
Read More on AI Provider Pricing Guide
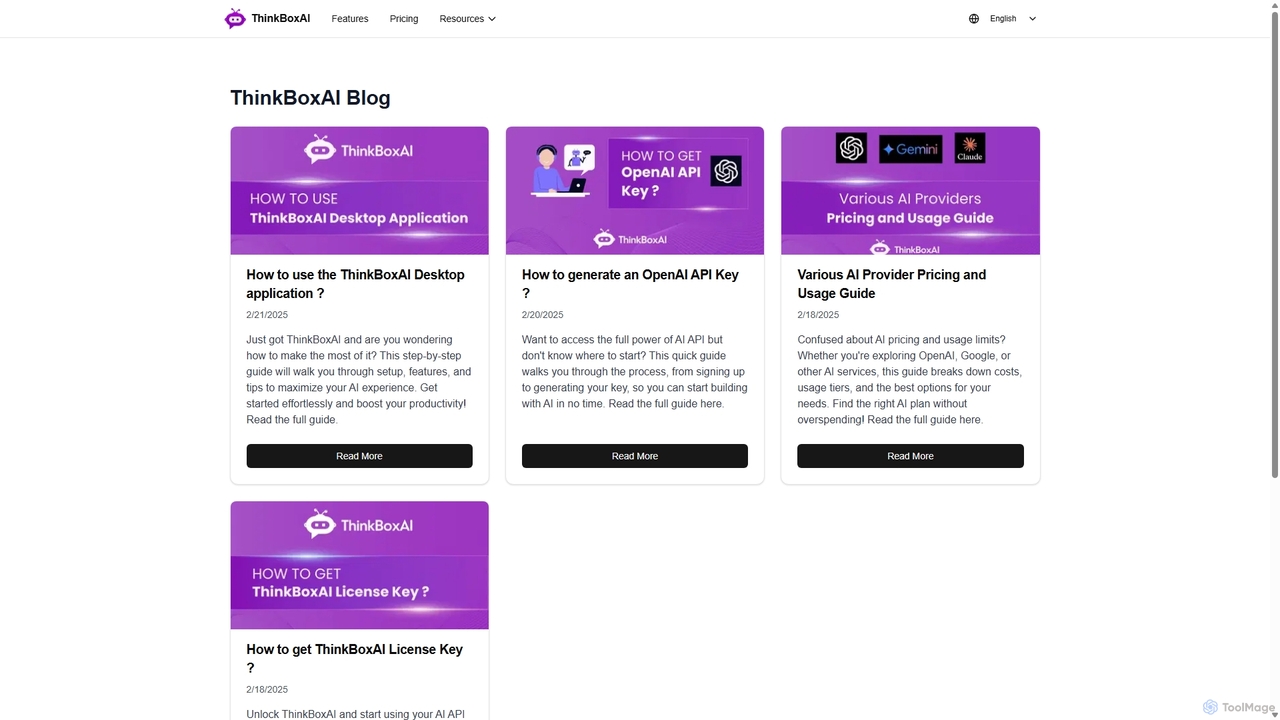910,456
